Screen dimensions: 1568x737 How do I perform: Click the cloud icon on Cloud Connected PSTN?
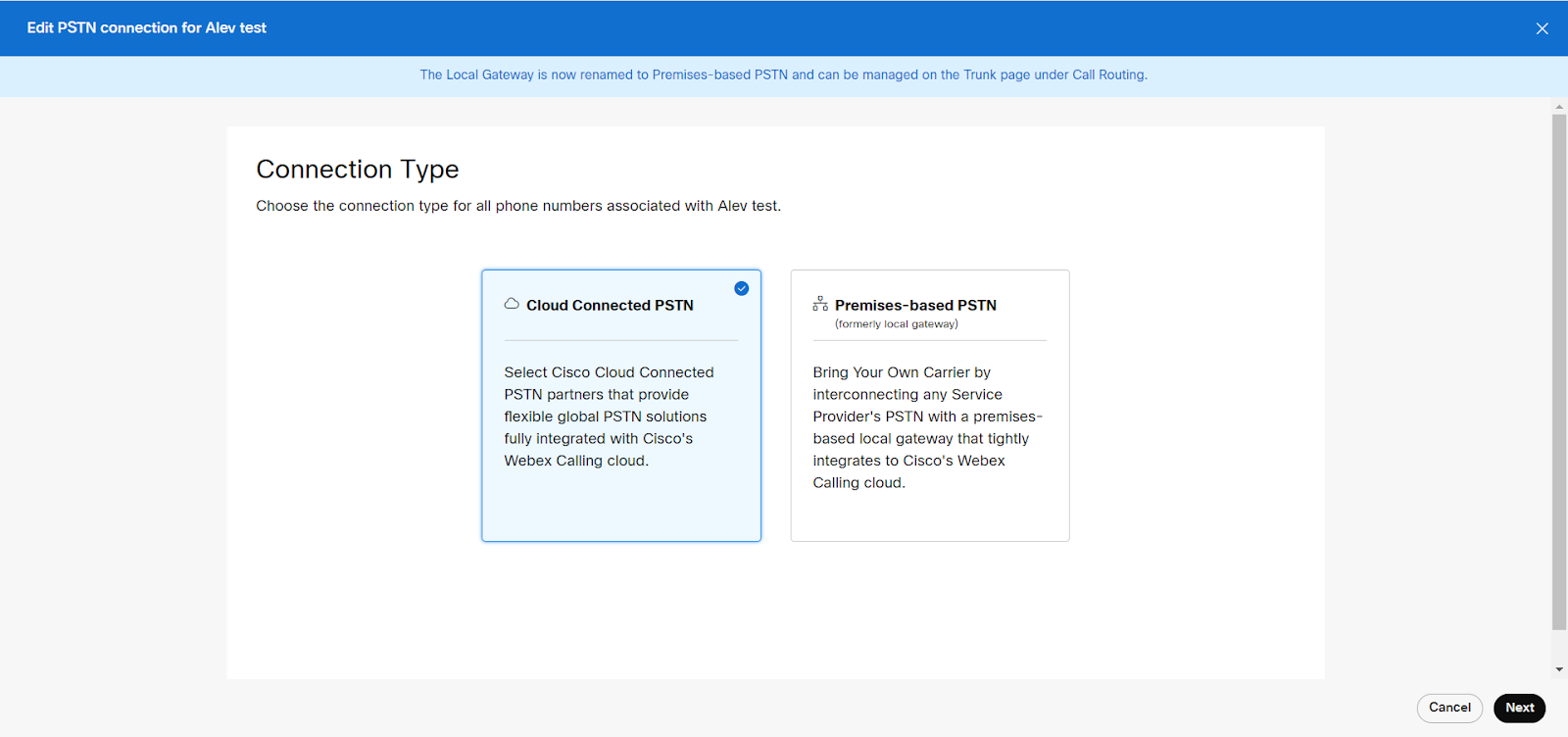(x=512, y=304)
